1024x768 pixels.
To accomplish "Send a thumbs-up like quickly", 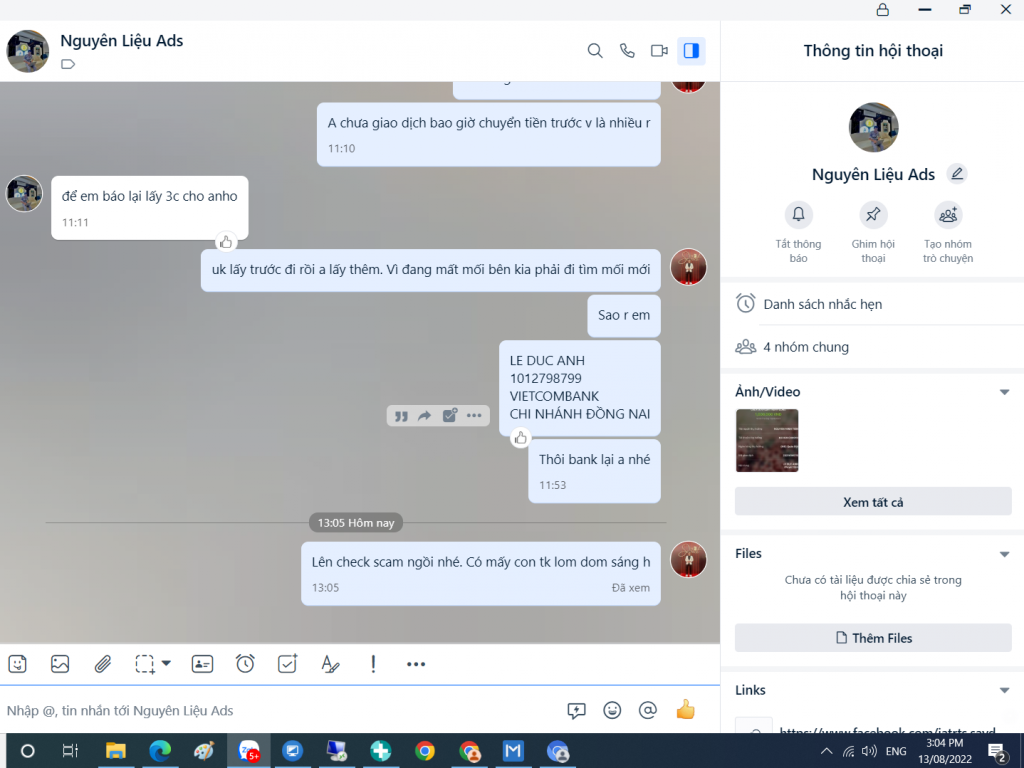I will (x=685, y=710).
